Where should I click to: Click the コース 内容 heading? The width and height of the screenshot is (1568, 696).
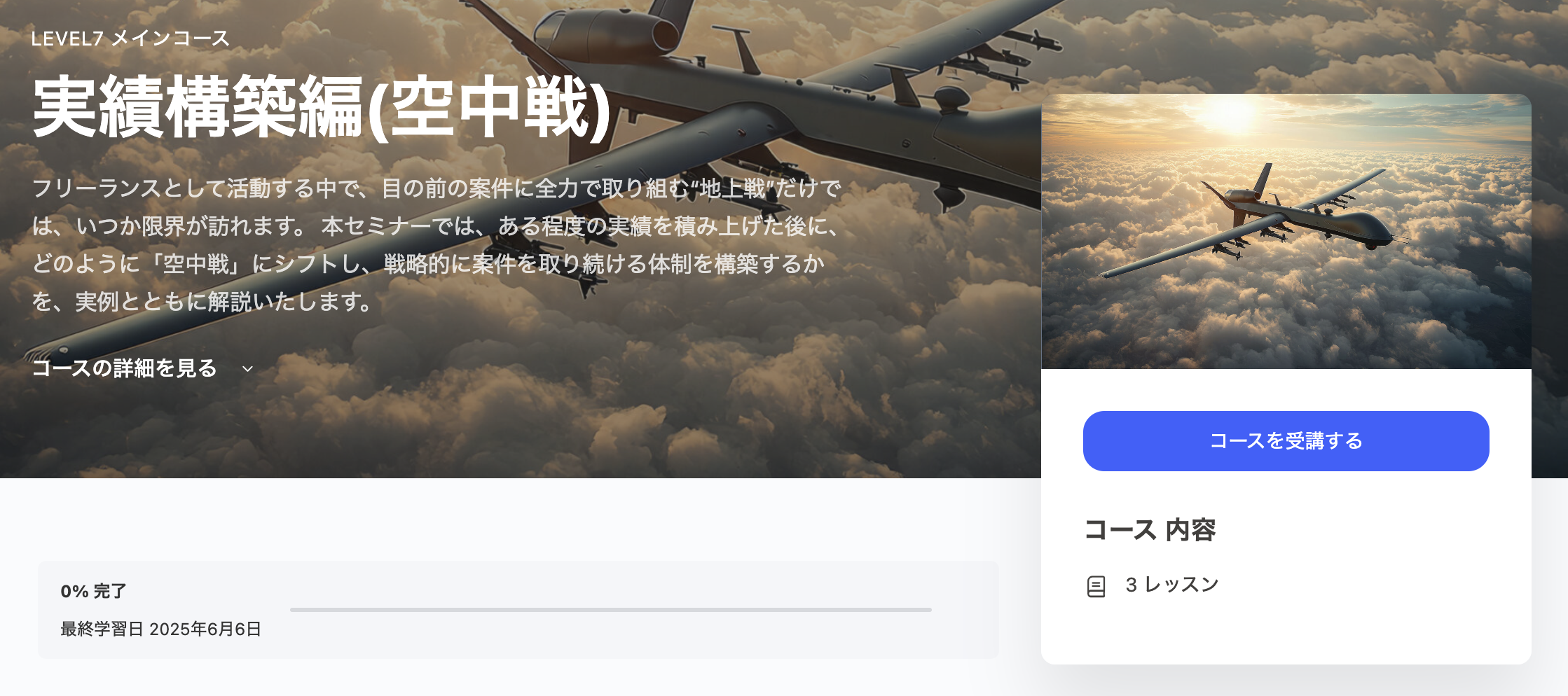pos(1150,530)
